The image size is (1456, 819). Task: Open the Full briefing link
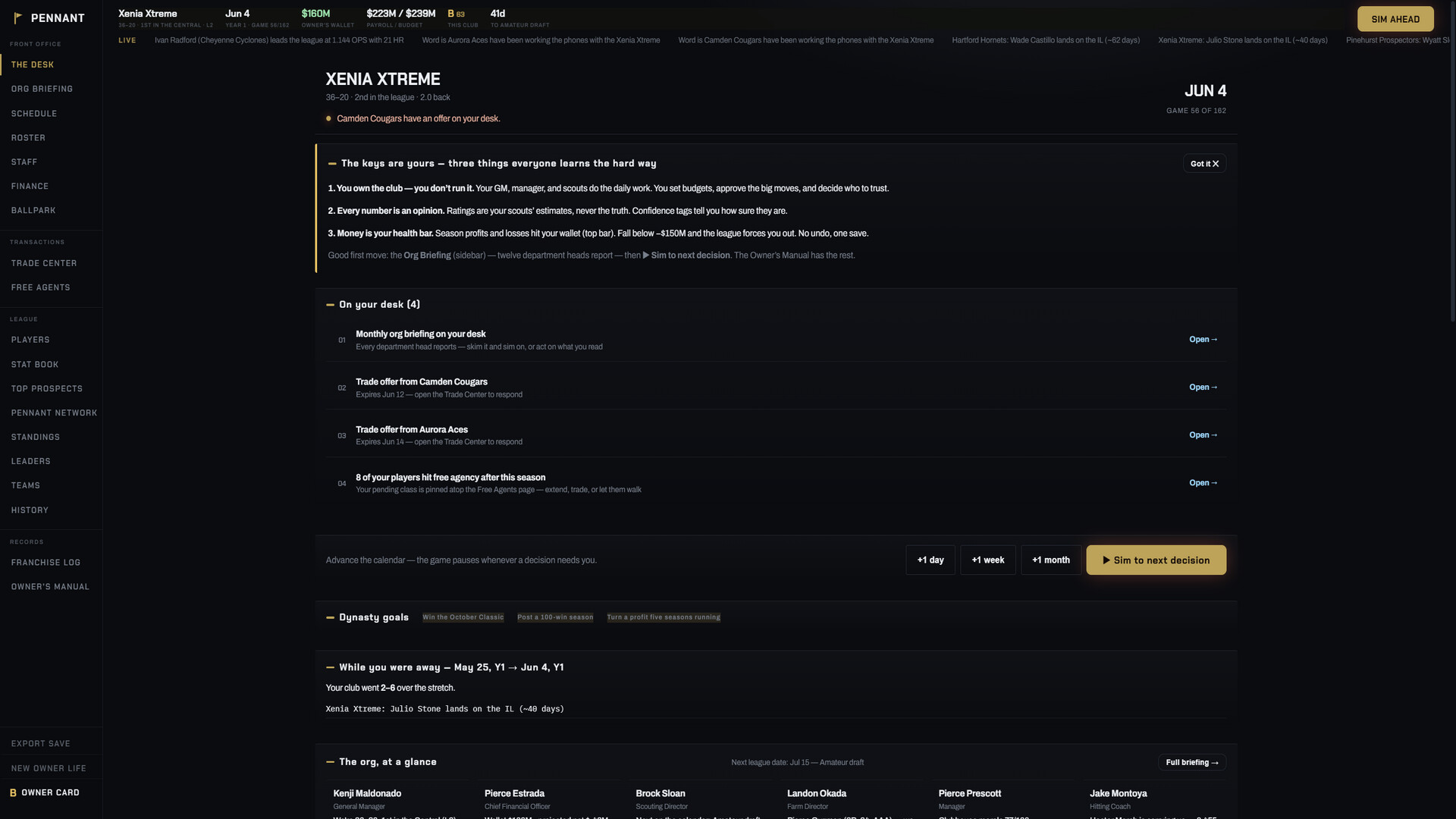click(1192, 763)
